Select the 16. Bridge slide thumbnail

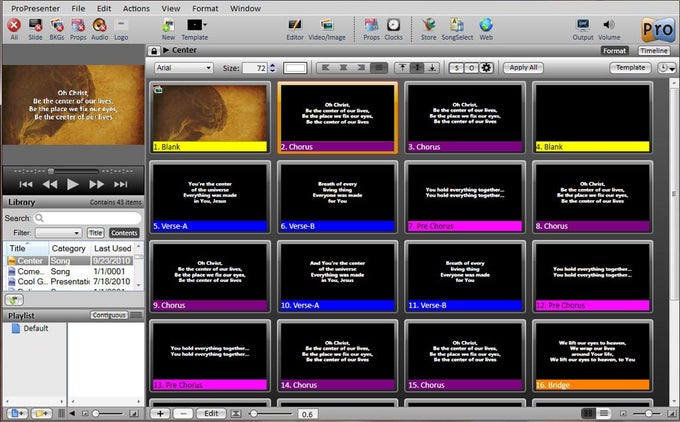[591, 357]
